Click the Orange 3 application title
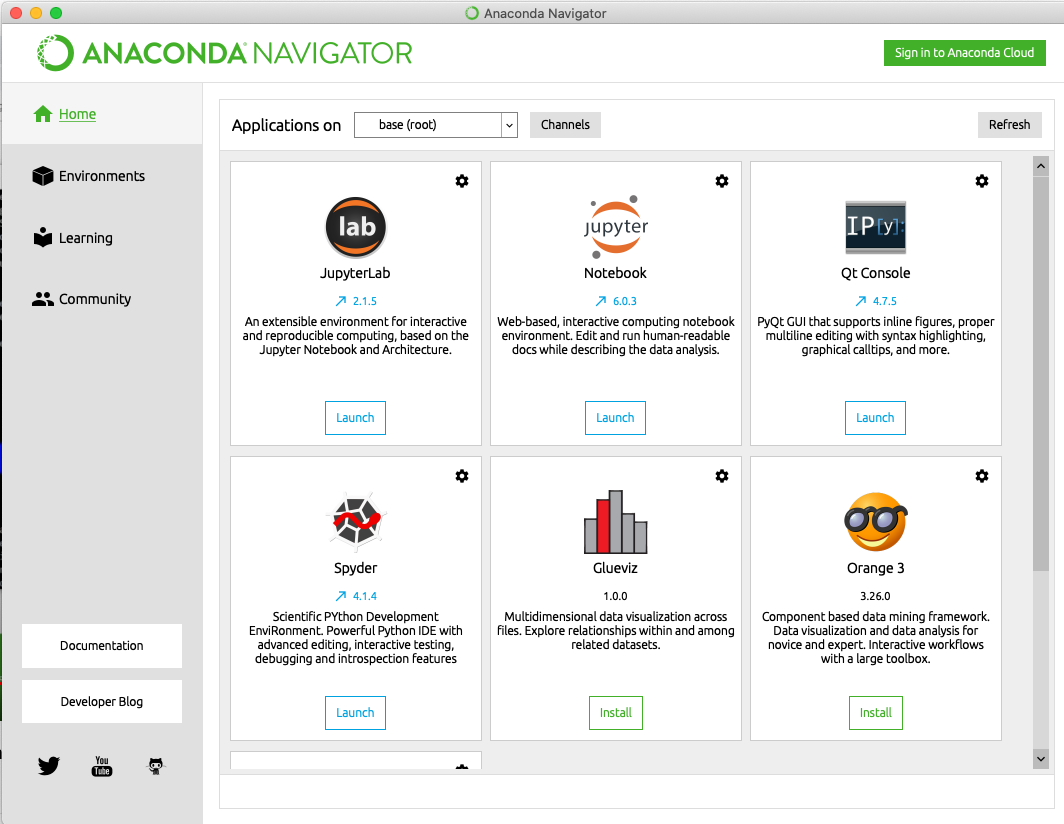This screenshot has height=824, width=1064. click(875, 568)
